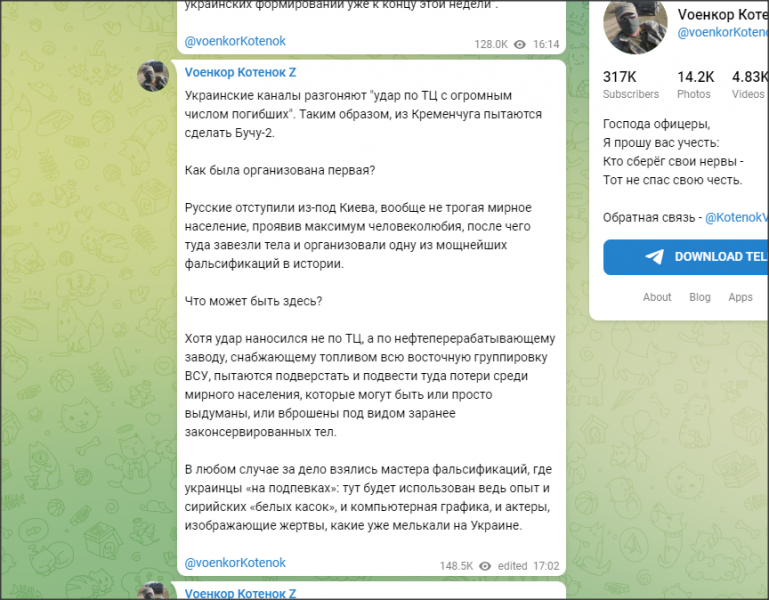Open @voenkorKotenok handle in sidebar
This screenshot has height=600, width=769.
tap(722, 32)
